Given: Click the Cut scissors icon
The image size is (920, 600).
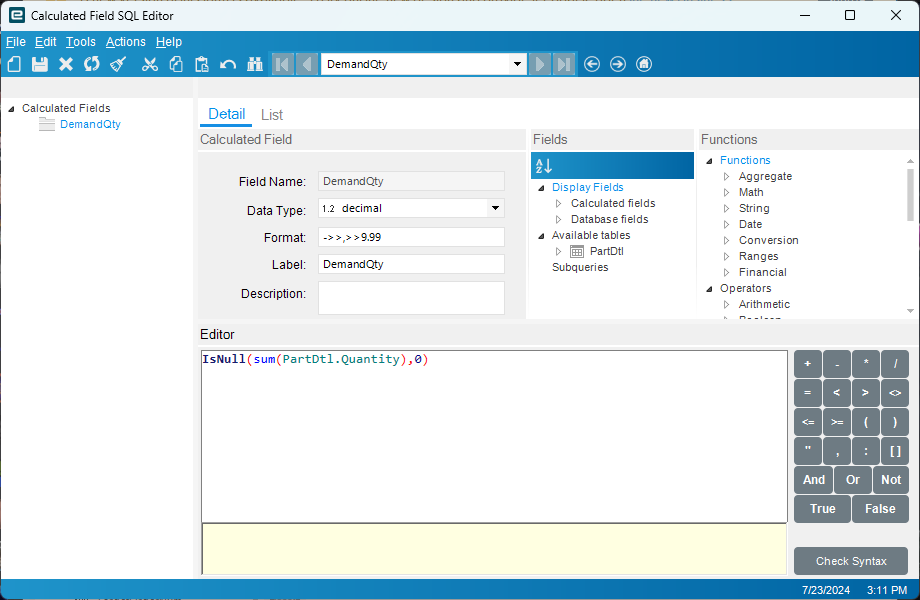Looking at the screenshot, I should 150,64.
